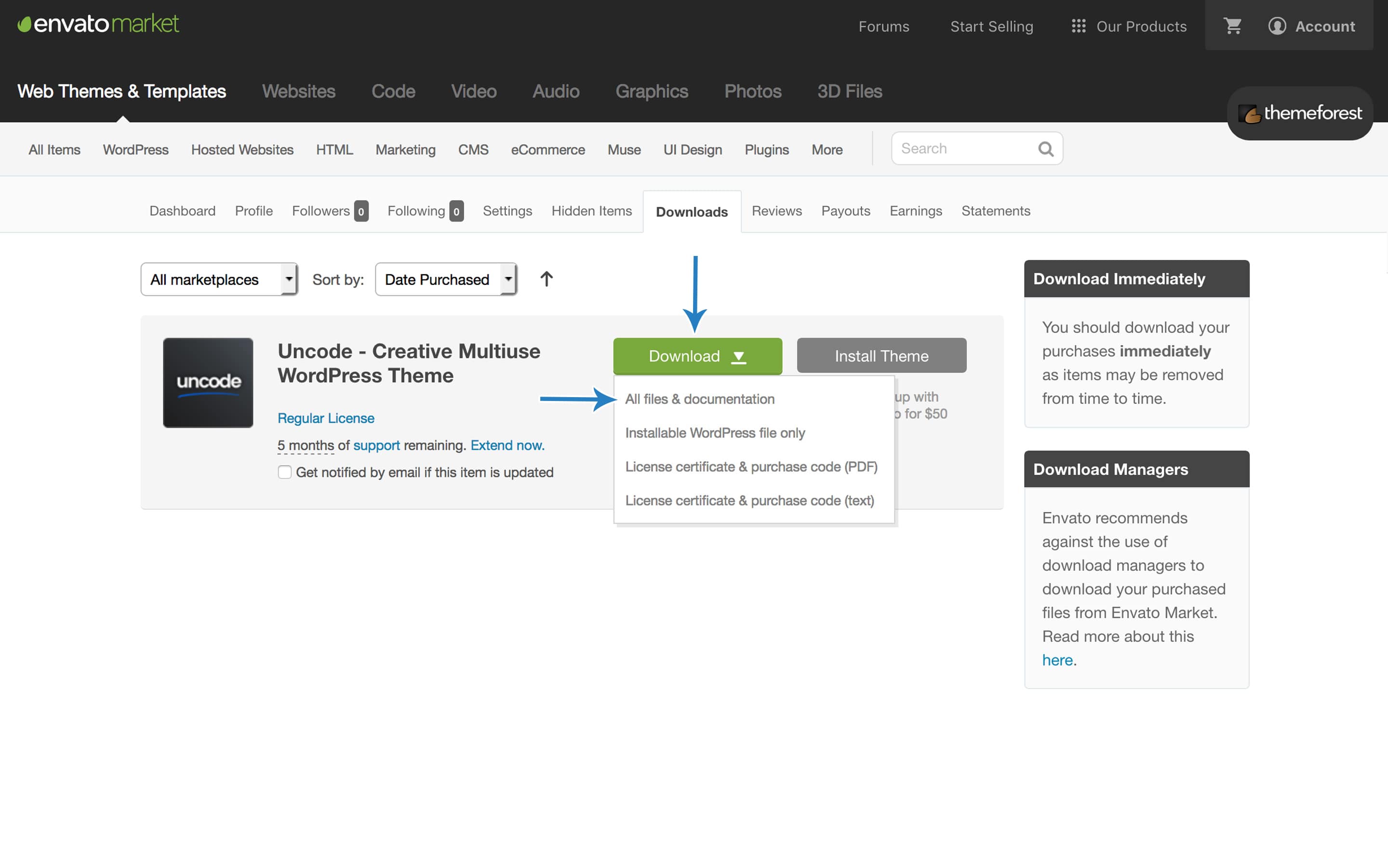Go to the Photos marketplace

tap(752, 91)
